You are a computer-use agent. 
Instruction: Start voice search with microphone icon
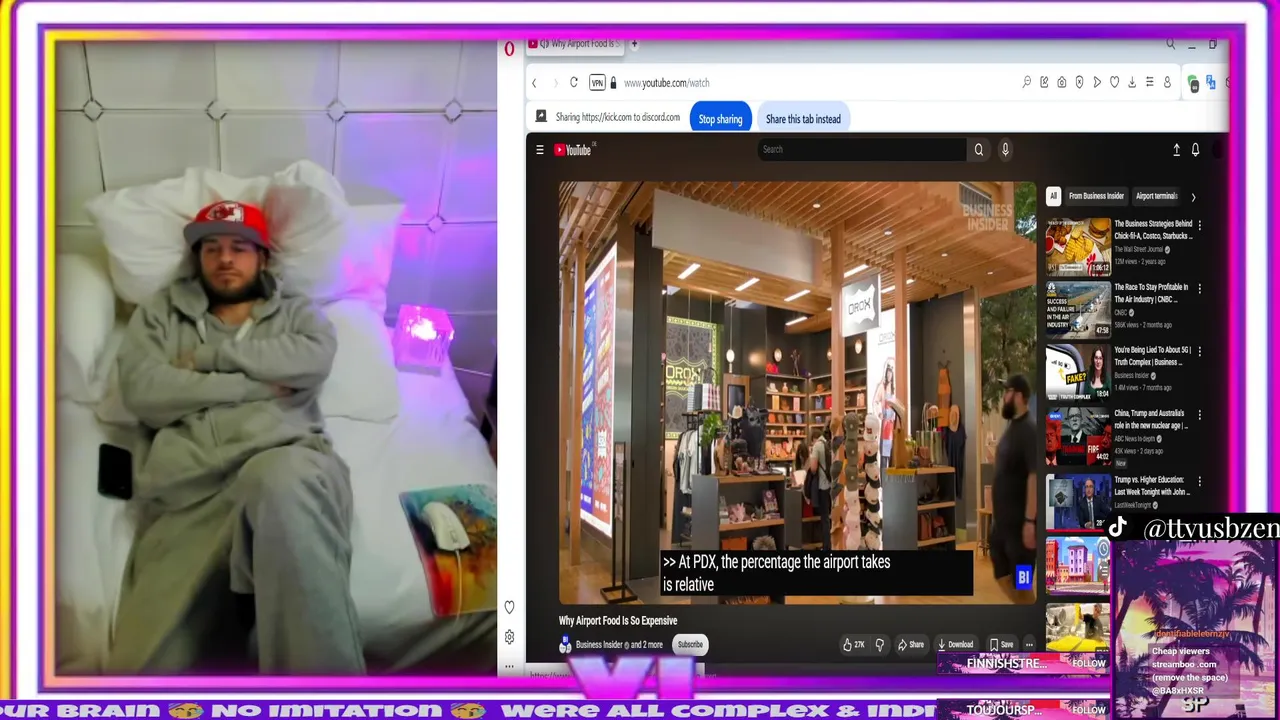click(x=1005, y=150)
